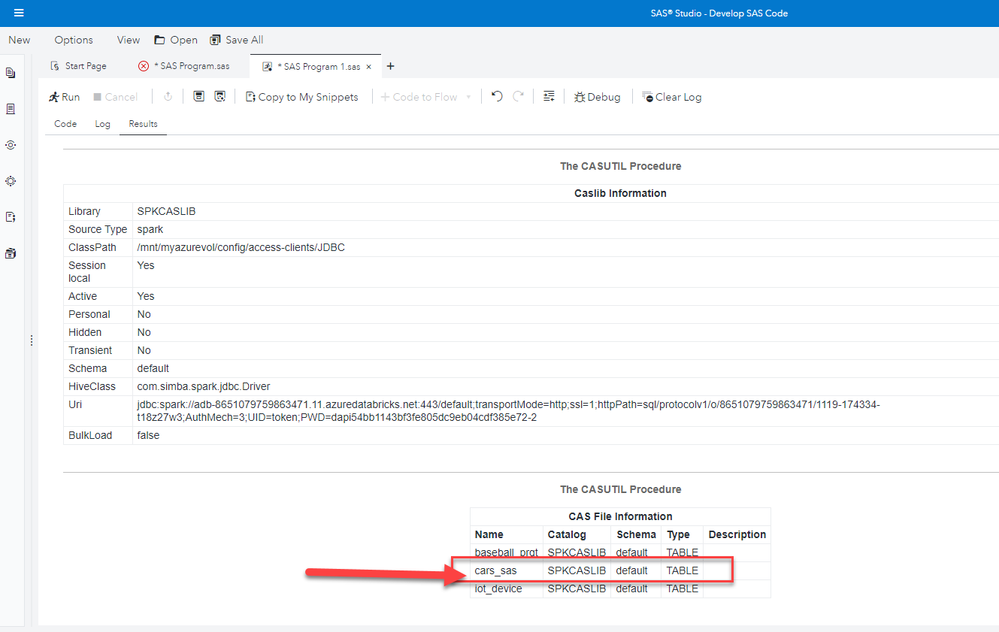Click the SPKCASLIB library value
This screenshot has width=999, height=632.
point(166,212)
